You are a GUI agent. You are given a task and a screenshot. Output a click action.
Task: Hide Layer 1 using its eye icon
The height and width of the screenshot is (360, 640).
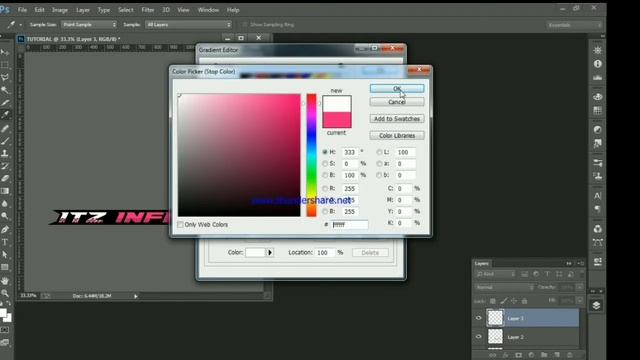pyautogui.click(x=479, y=318)
